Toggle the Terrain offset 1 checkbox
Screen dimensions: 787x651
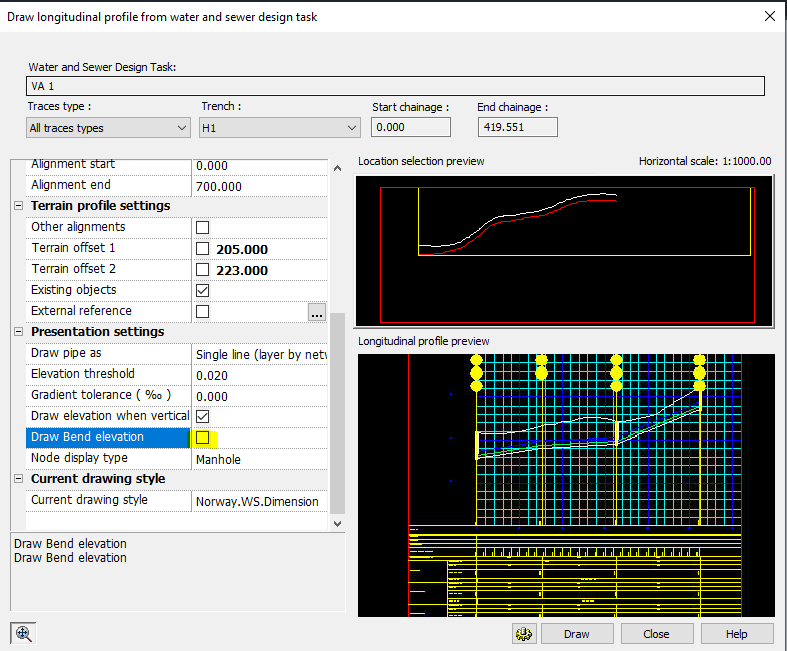(203, 249)
